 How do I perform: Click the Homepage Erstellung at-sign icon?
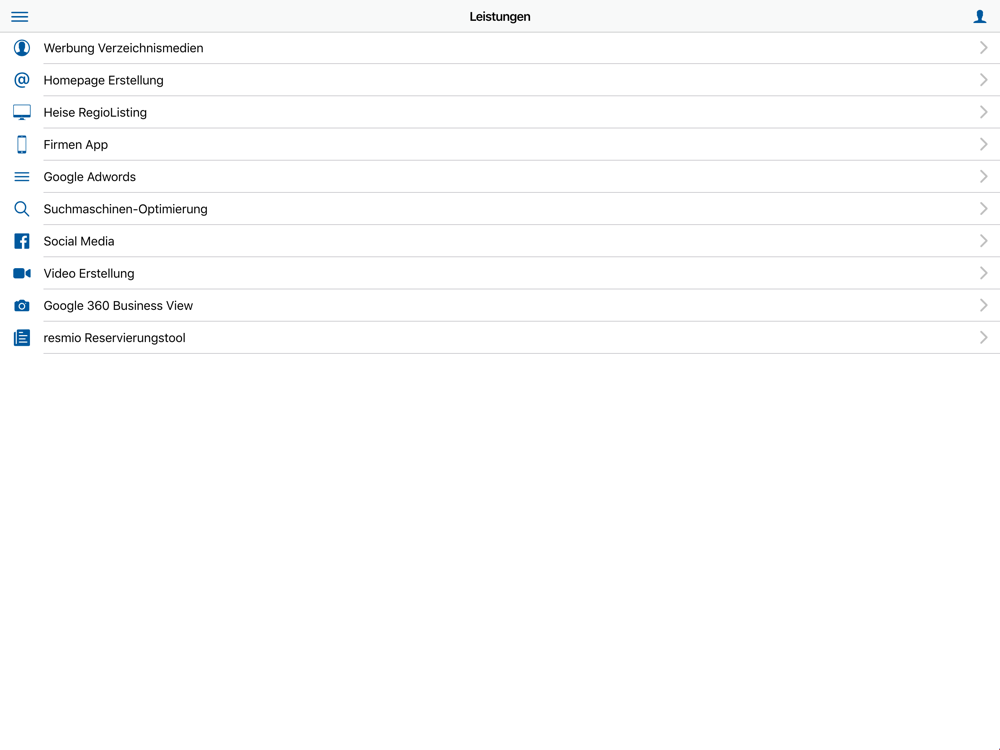coord(22,80)
